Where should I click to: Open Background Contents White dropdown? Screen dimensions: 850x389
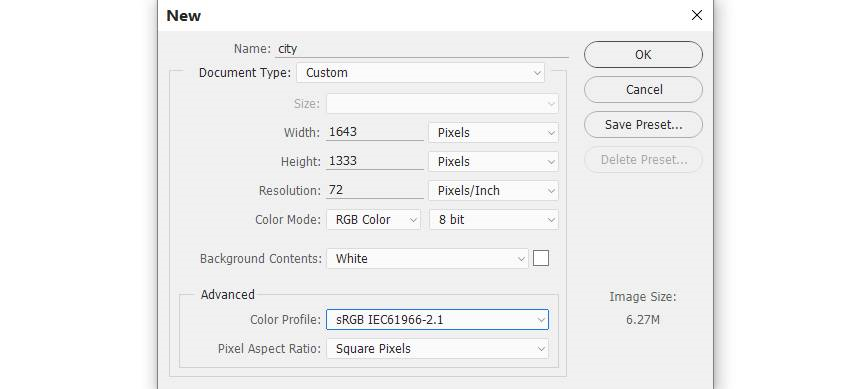pos(427,259)
